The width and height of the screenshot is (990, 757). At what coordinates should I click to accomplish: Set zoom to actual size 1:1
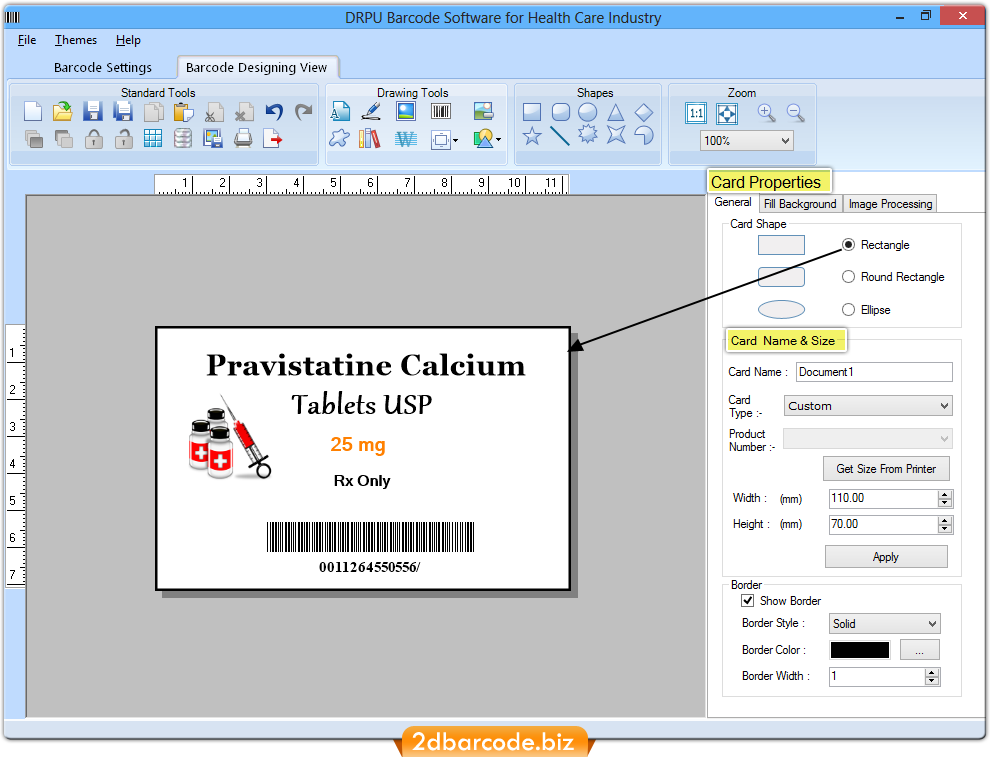click(x=696, y=114)
